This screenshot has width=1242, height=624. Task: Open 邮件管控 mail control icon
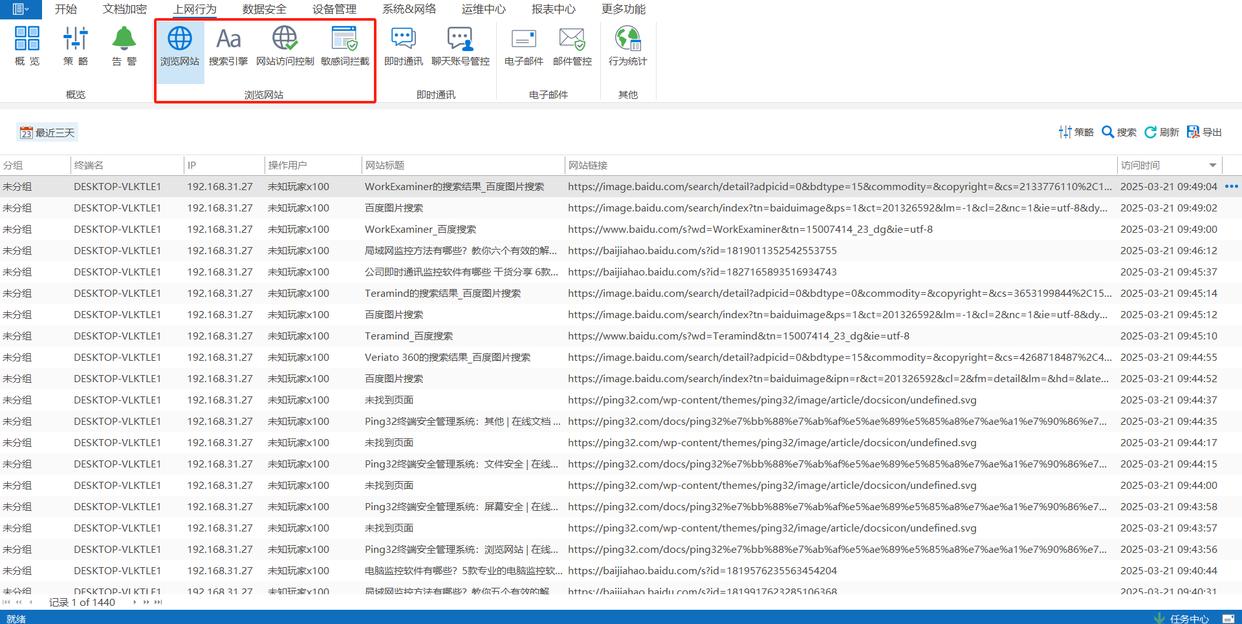pyautogui.click(x=572, y=46)
